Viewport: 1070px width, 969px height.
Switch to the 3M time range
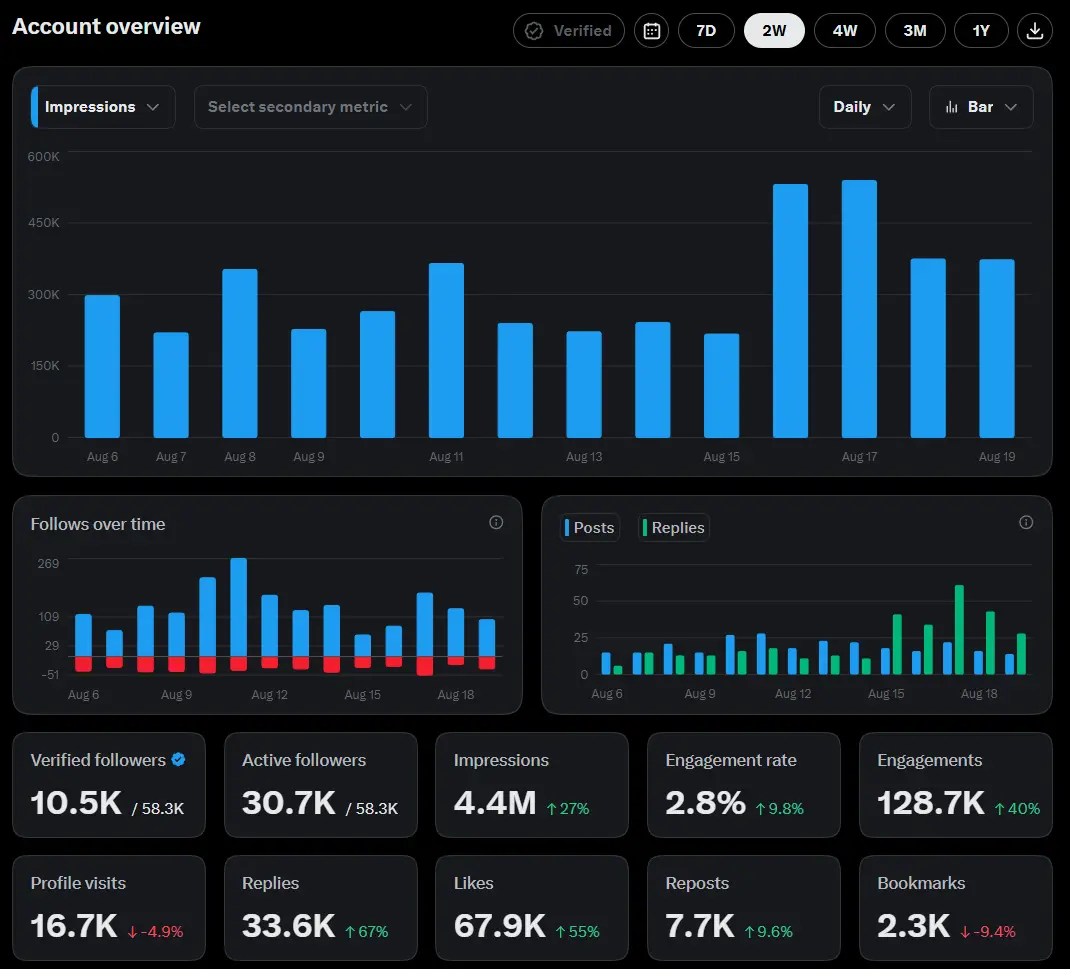coord(915,31)
